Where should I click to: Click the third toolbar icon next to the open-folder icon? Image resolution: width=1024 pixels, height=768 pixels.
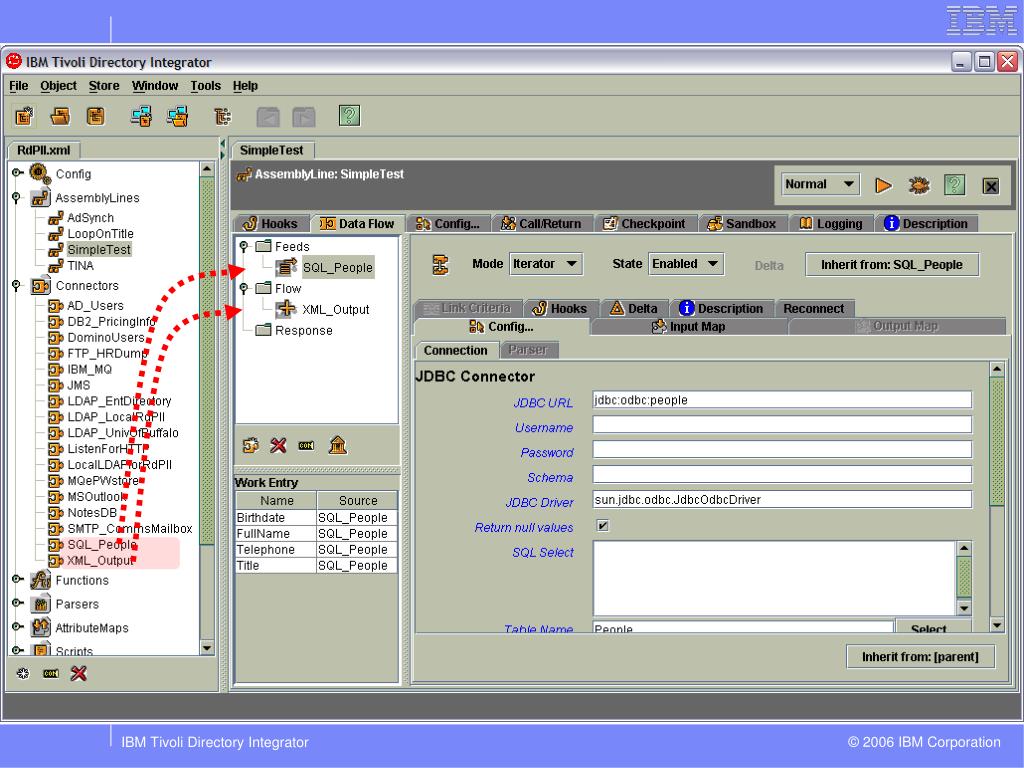[x=95, y=116]
